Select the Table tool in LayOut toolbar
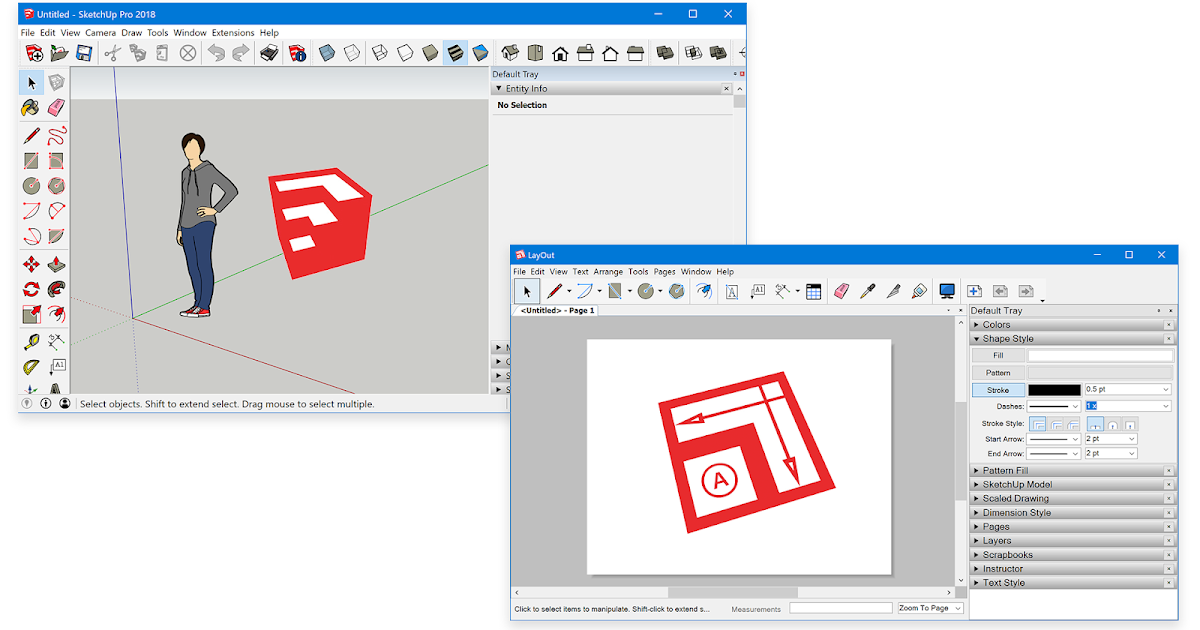The height and width of the screenshot is (630, 1200). click(x=813, y=291)
